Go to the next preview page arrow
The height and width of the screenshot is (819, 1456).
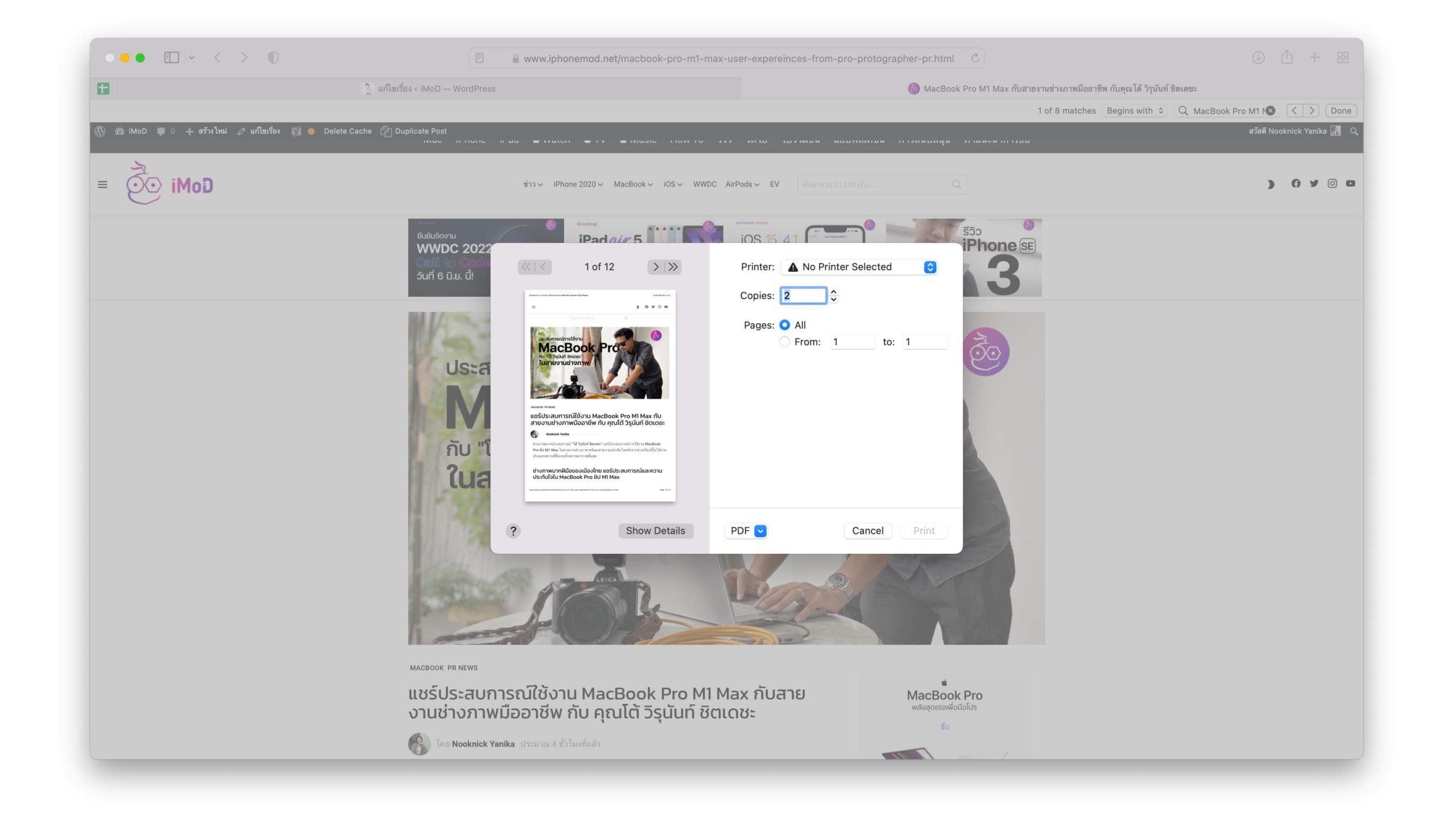656,267
